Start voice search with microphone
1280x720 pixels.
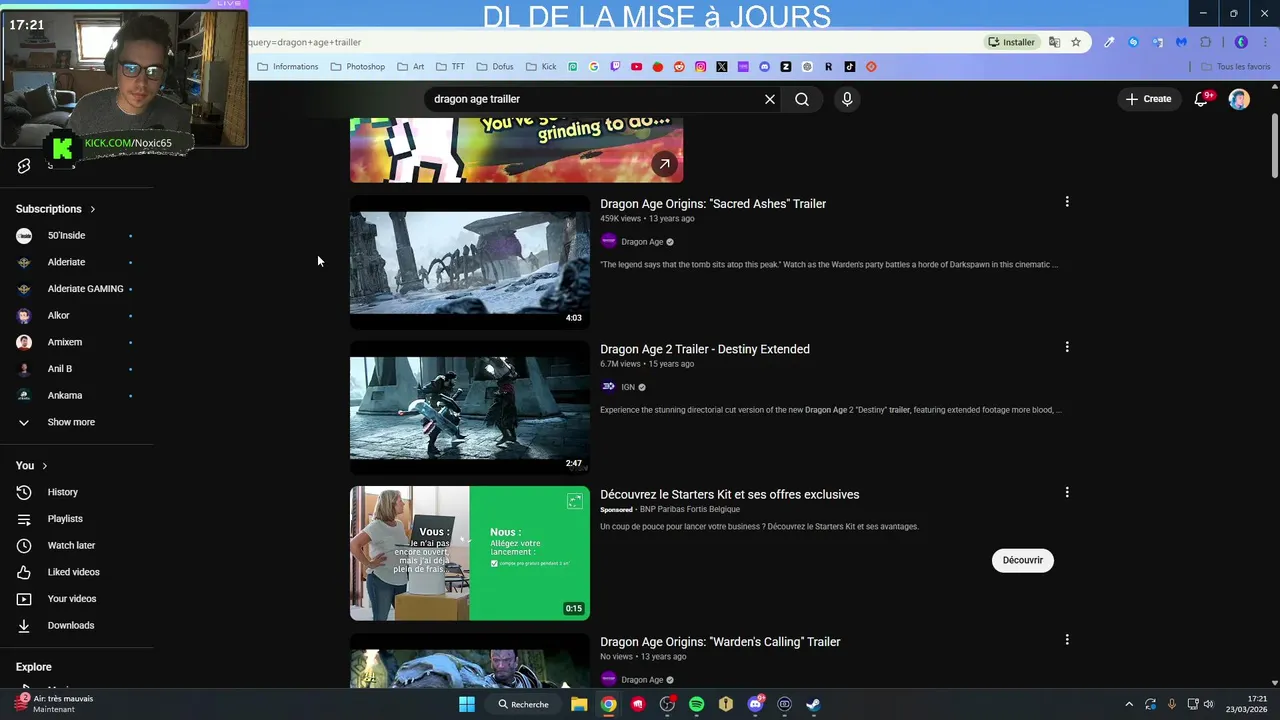(847, 99)
